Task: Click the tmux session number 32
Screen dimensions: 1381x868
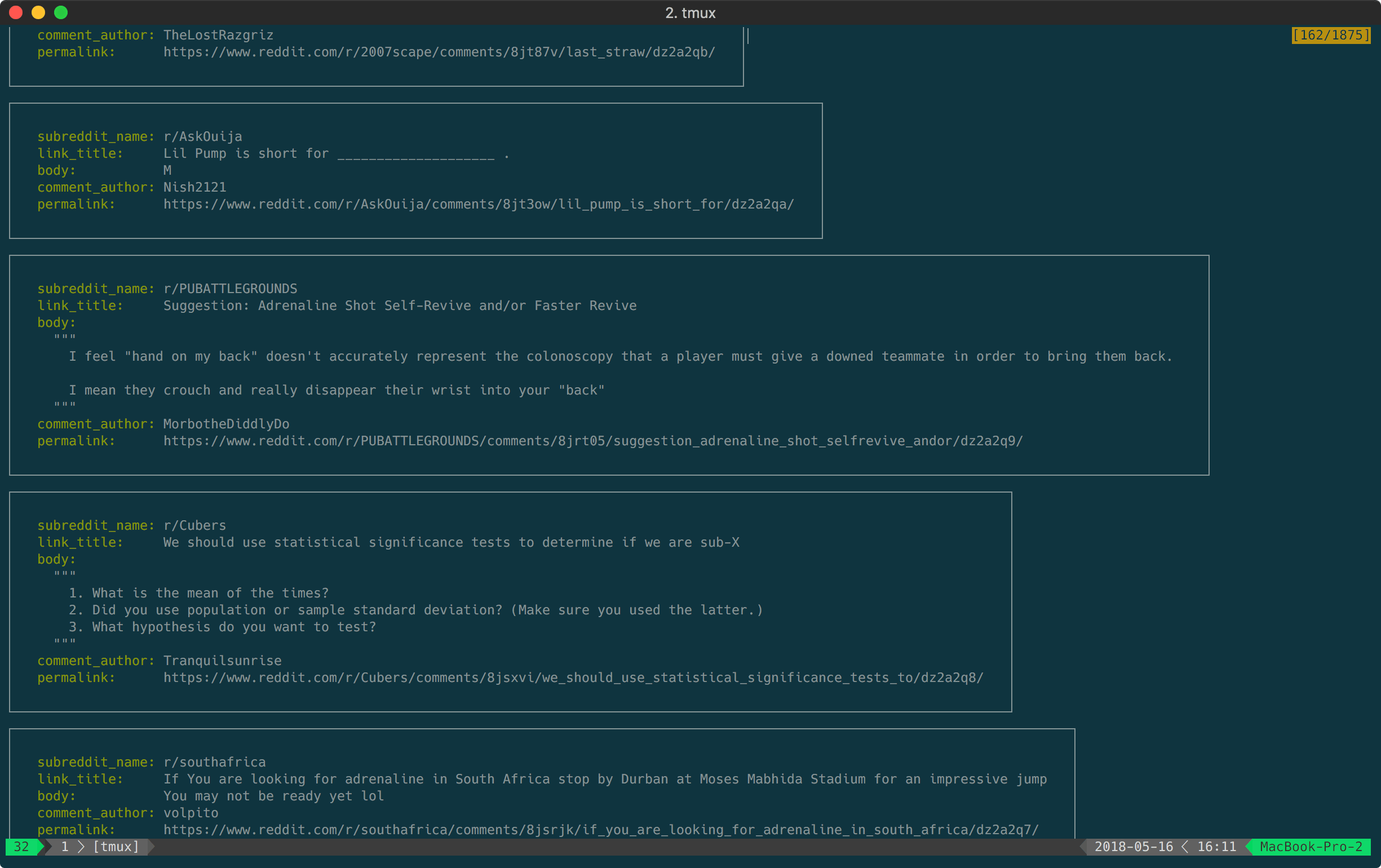Action: point(21,847)
